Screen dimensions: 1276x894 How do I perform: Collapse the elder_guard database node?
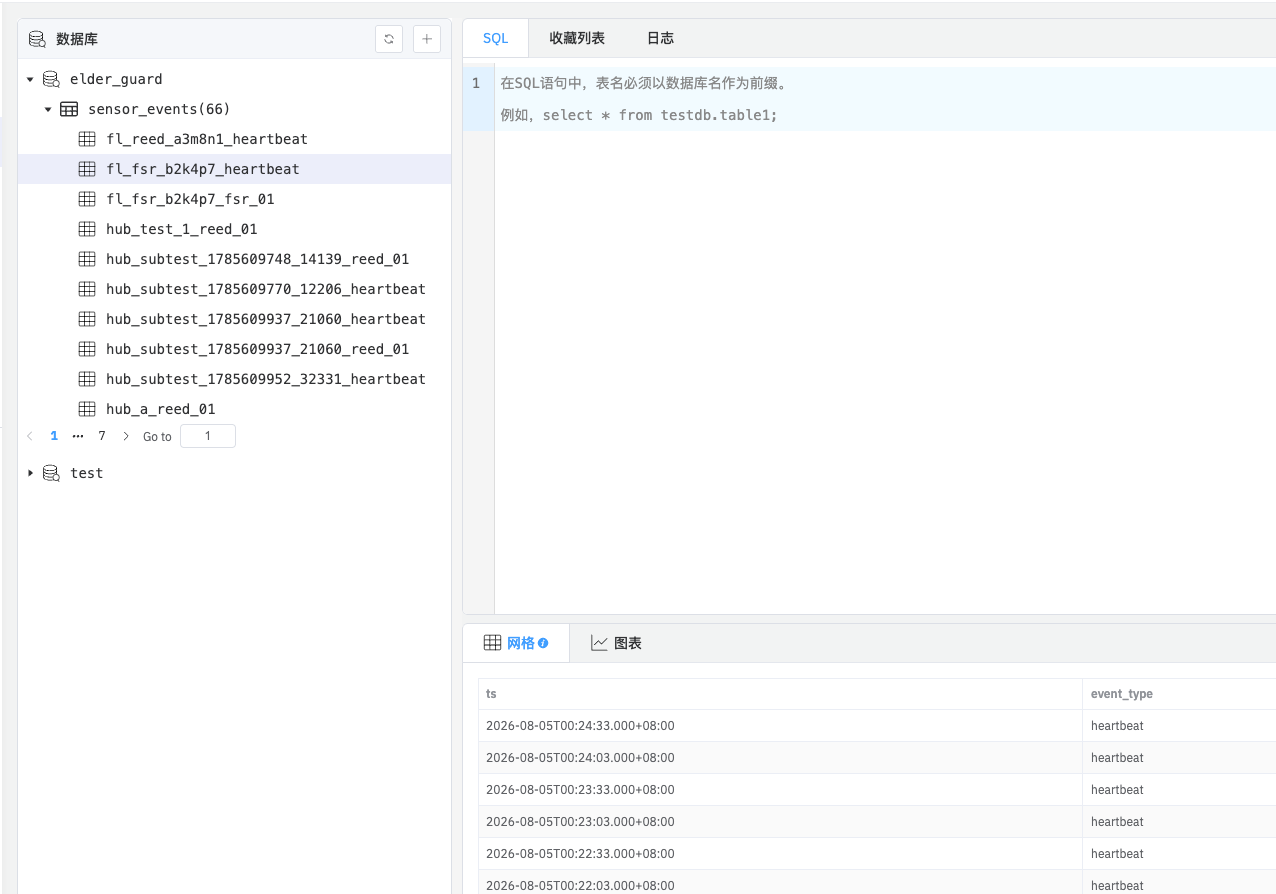tap(30, 79)
